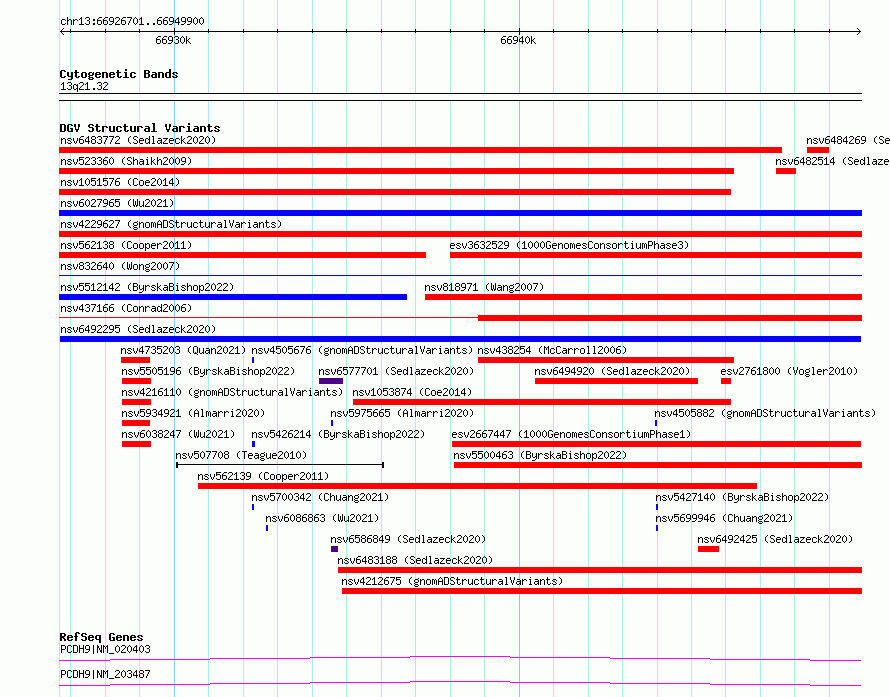Click esv3632529 (1000GenomesConsortiumPhase3) label

pos(569,245)
